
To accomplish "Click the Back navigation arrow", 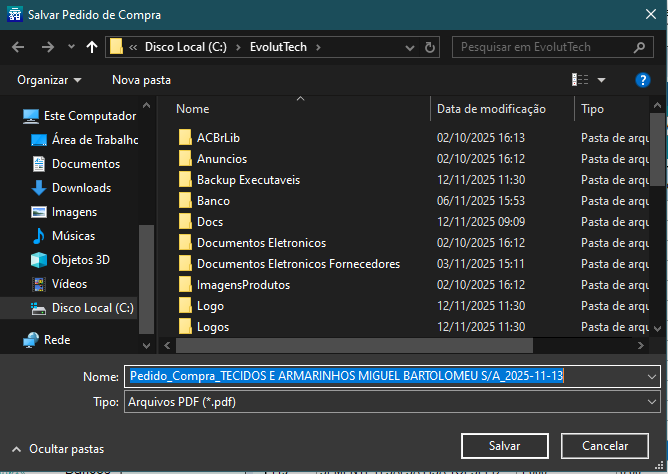I will click(17, 47).
